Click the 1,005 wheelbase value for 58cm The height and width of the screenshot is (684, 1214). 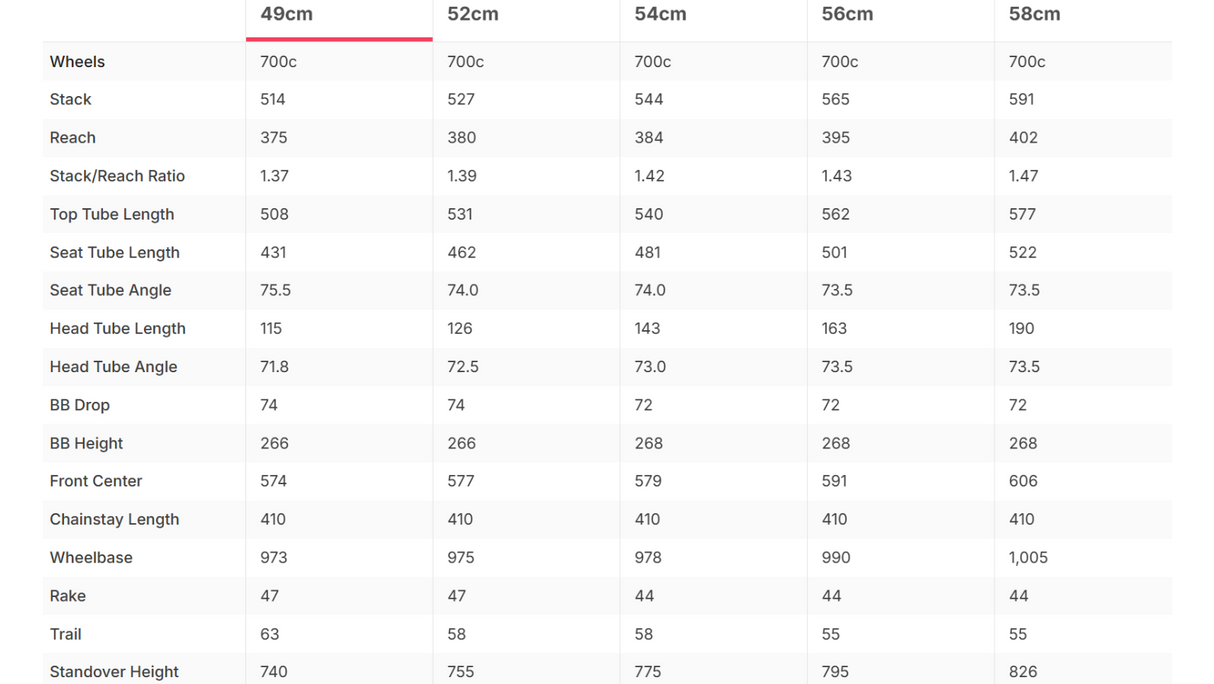tap(1028, 557)
